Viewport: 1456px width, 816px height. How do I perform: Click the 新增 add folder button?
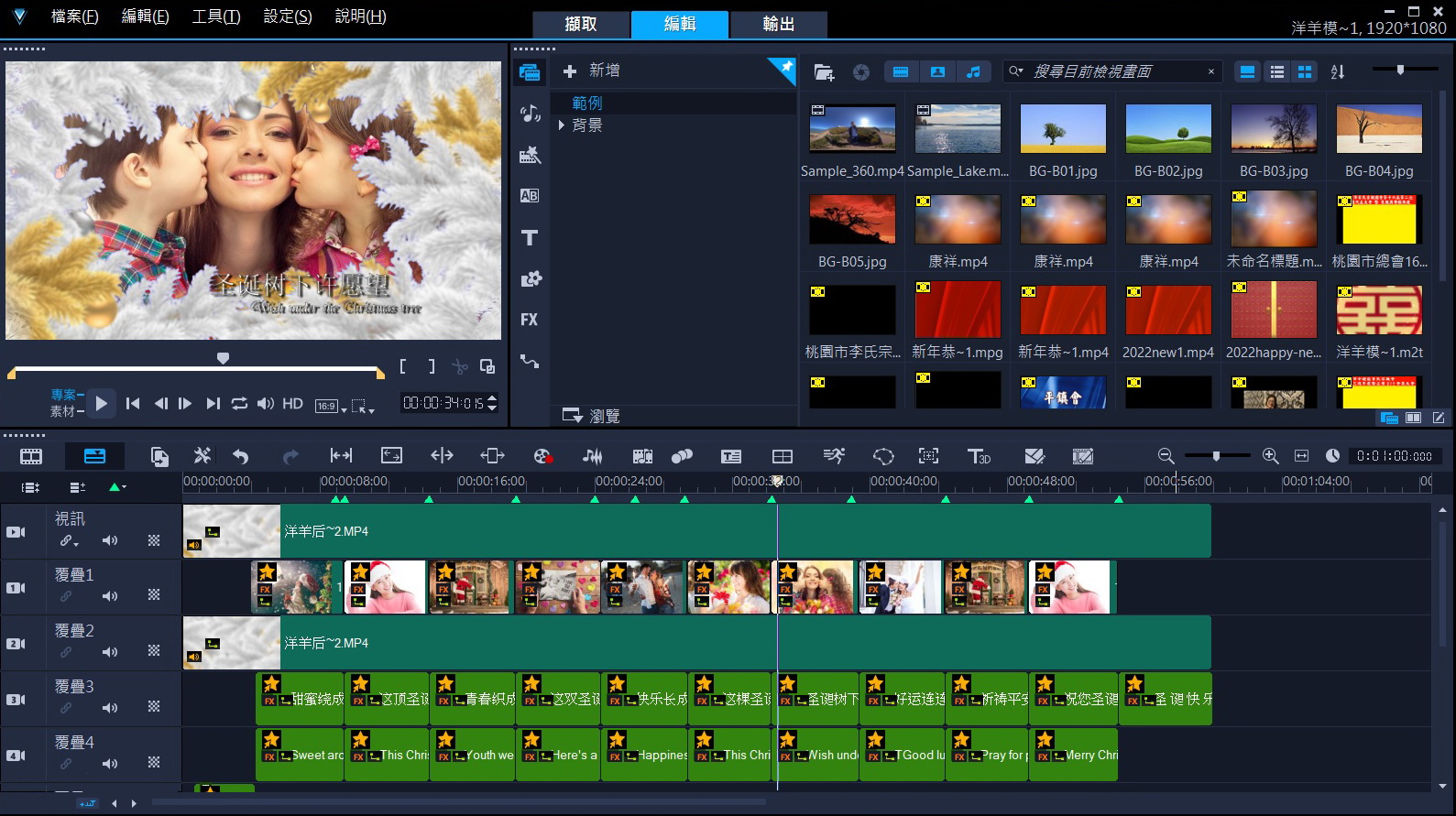click(592, 71)
